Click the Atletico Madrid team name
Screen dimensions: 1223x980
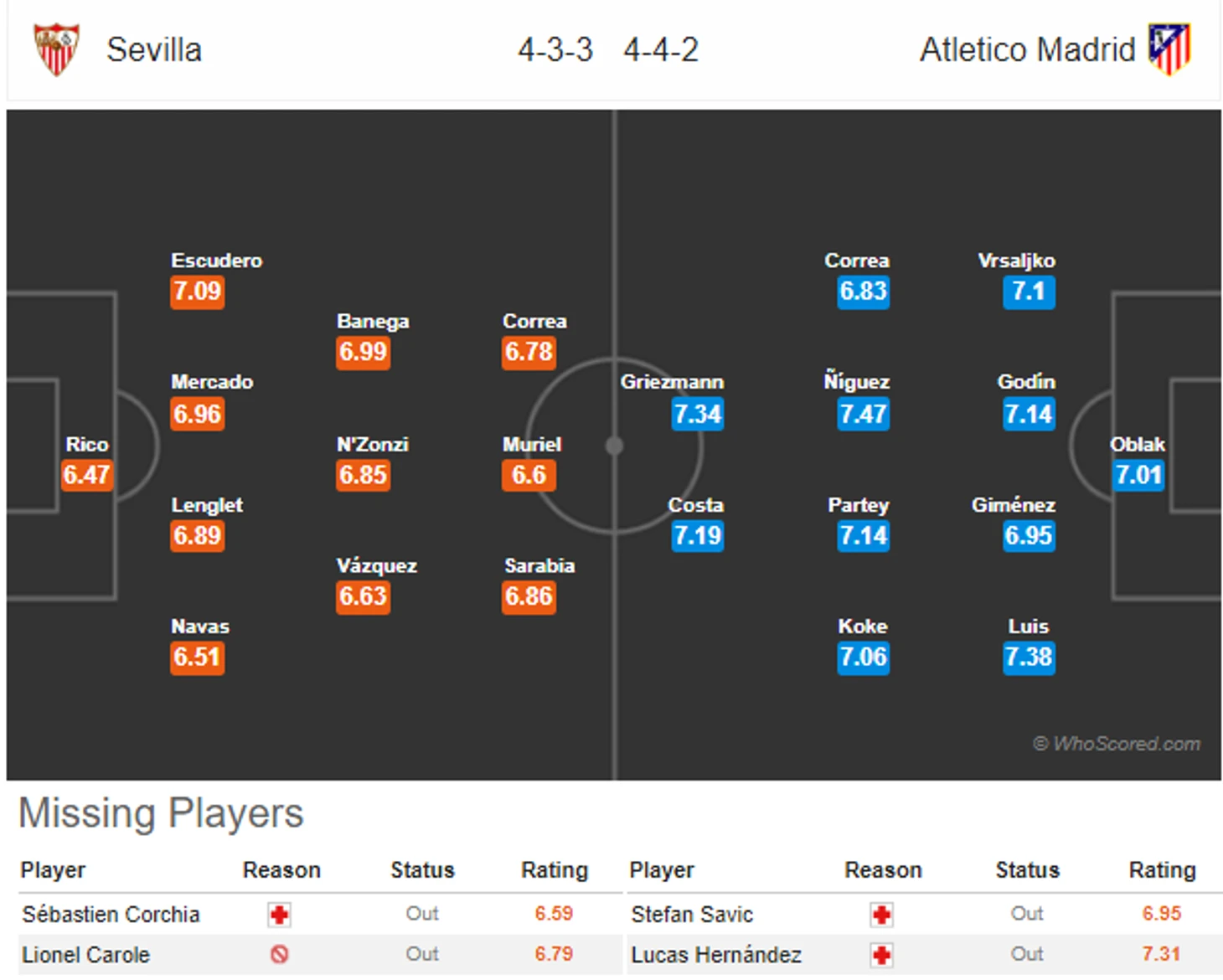pos(1027,50)
